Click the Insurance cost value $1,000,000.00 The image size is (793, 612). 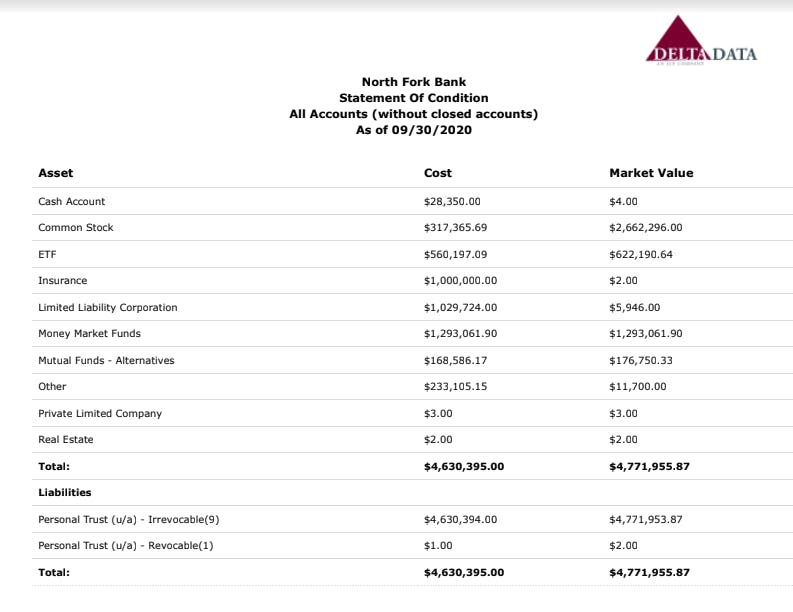pos(460,281)
